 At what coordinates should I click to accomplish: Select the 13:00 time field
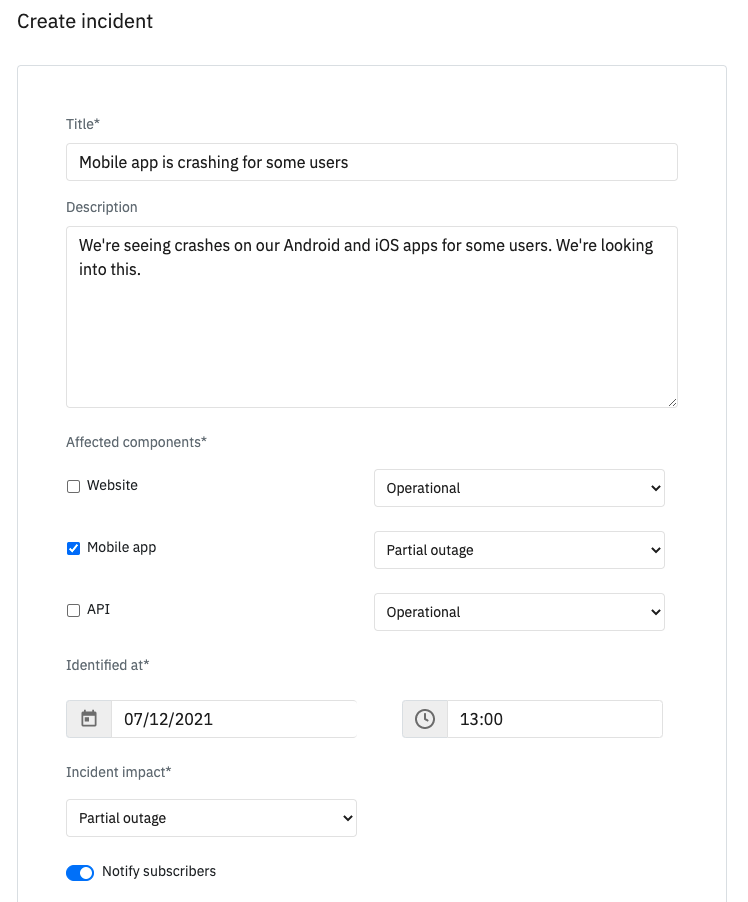553,719
